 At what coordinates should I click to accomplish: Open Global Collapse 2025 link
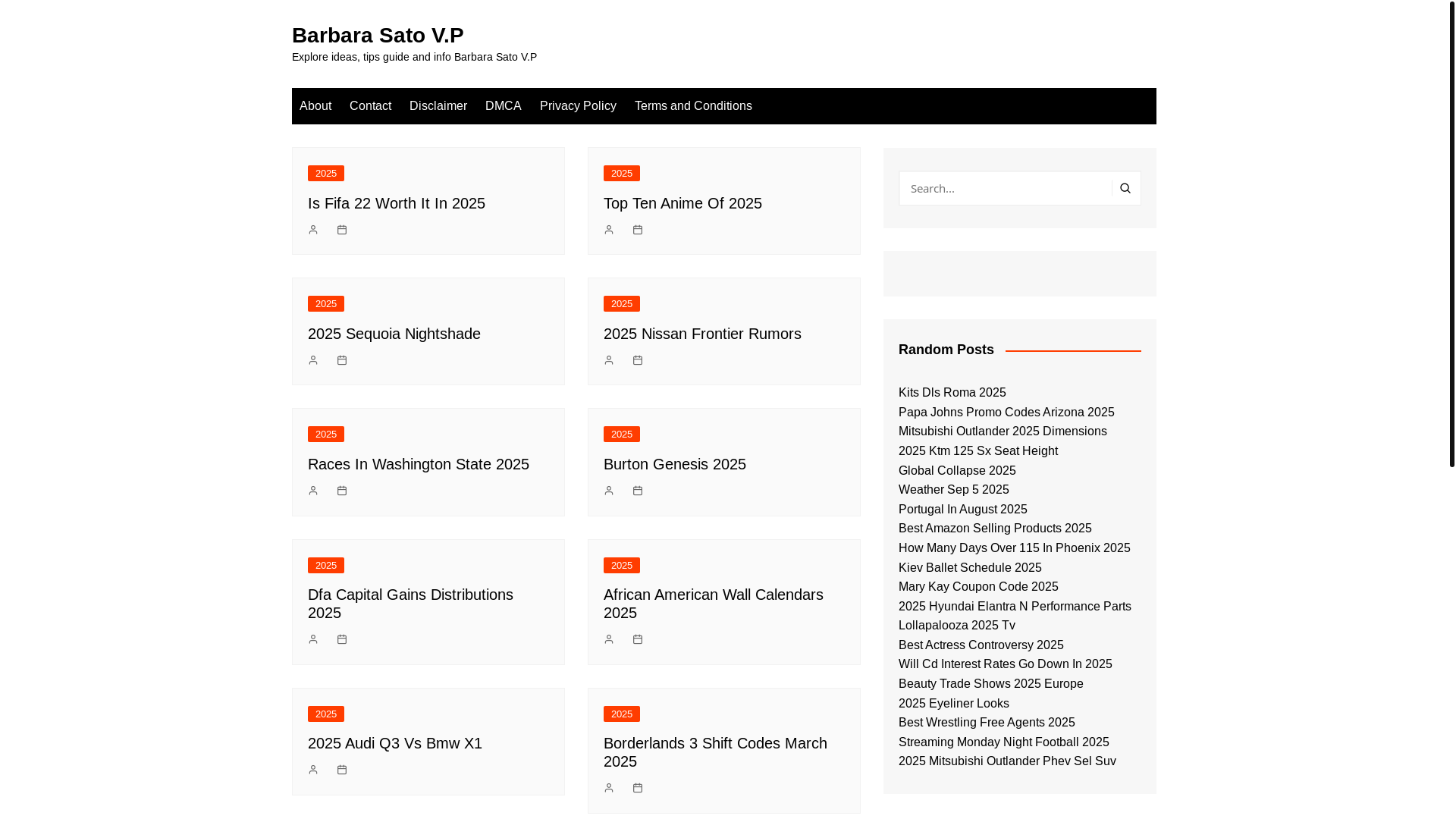[957, 471]
